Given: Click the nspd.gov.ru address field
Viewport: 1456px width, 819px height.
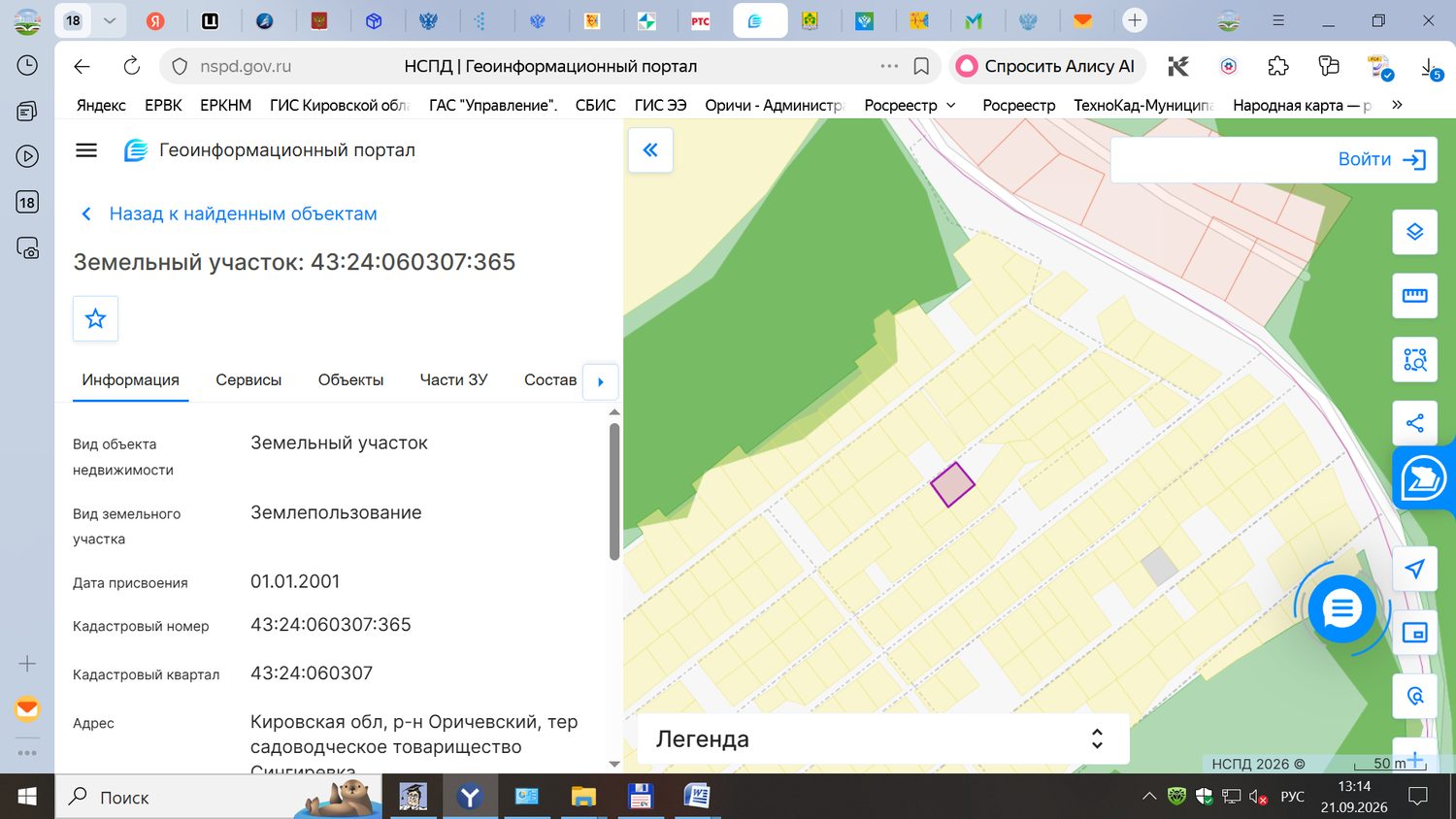Looking at the screenshot, I should pyautogui.click(x=246, y=66).
